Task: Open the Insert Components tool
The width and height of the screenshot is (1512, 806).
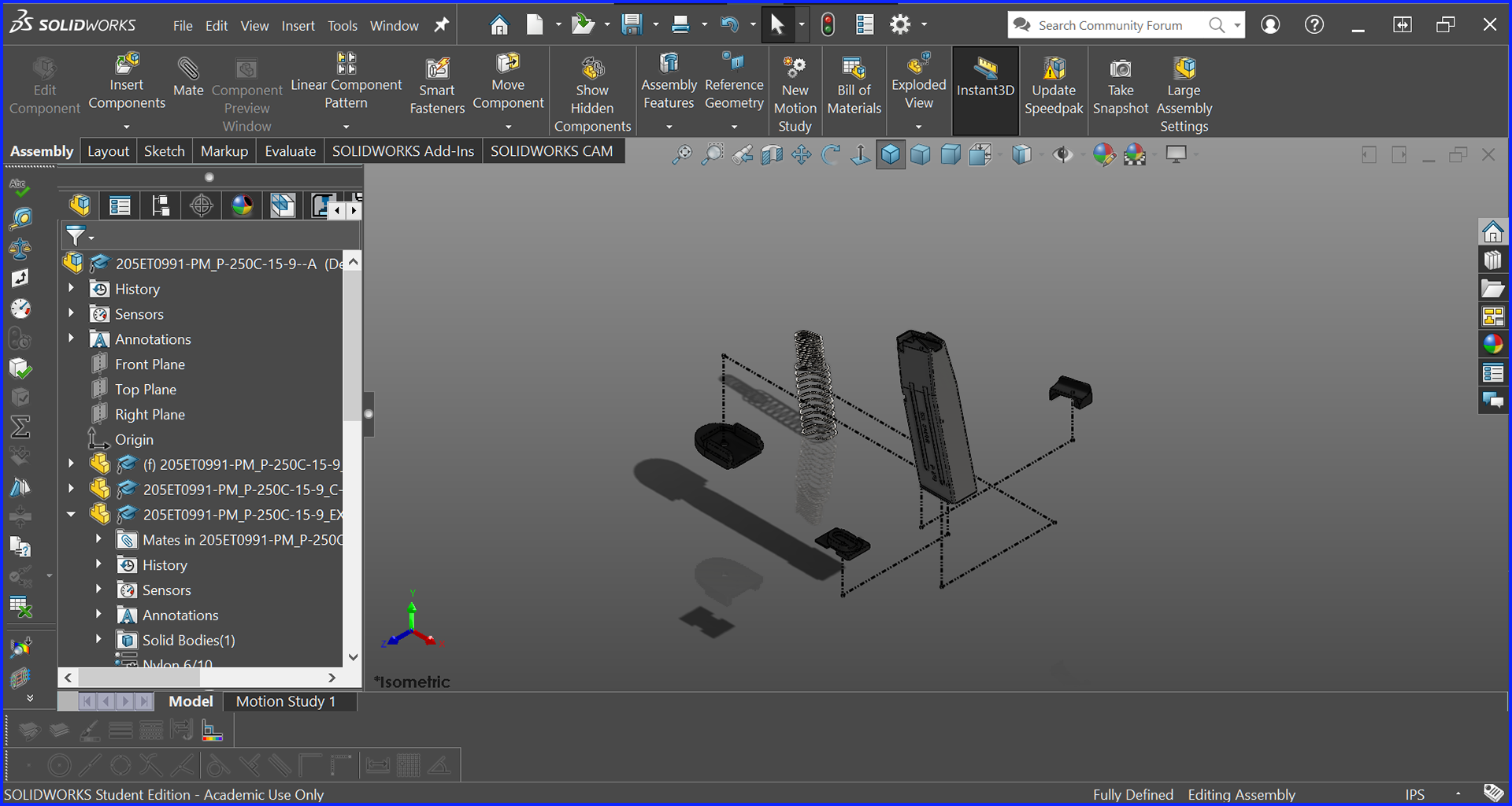Action: pos(127,81)
